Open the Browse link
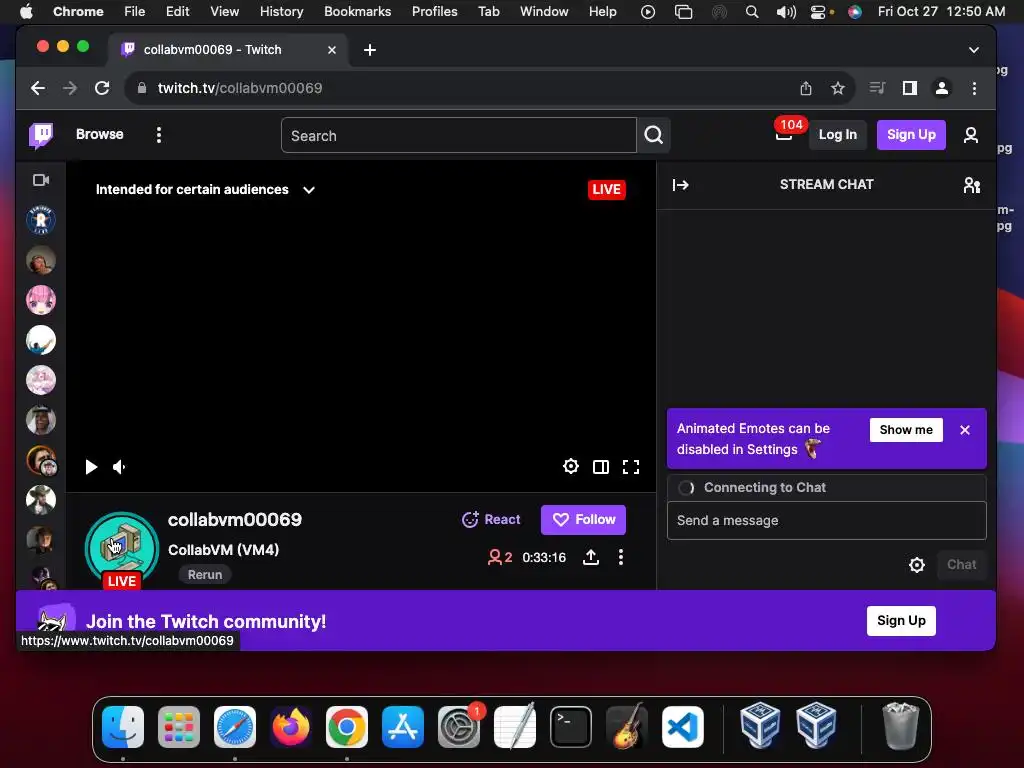Viewport: 1024px width, 768px height. coord(99,135)
